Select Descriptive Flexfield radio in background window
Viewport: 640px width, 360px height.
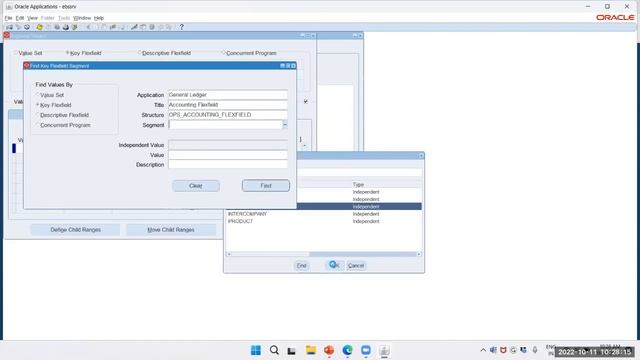pyautogui.click(x=140, y=53)
